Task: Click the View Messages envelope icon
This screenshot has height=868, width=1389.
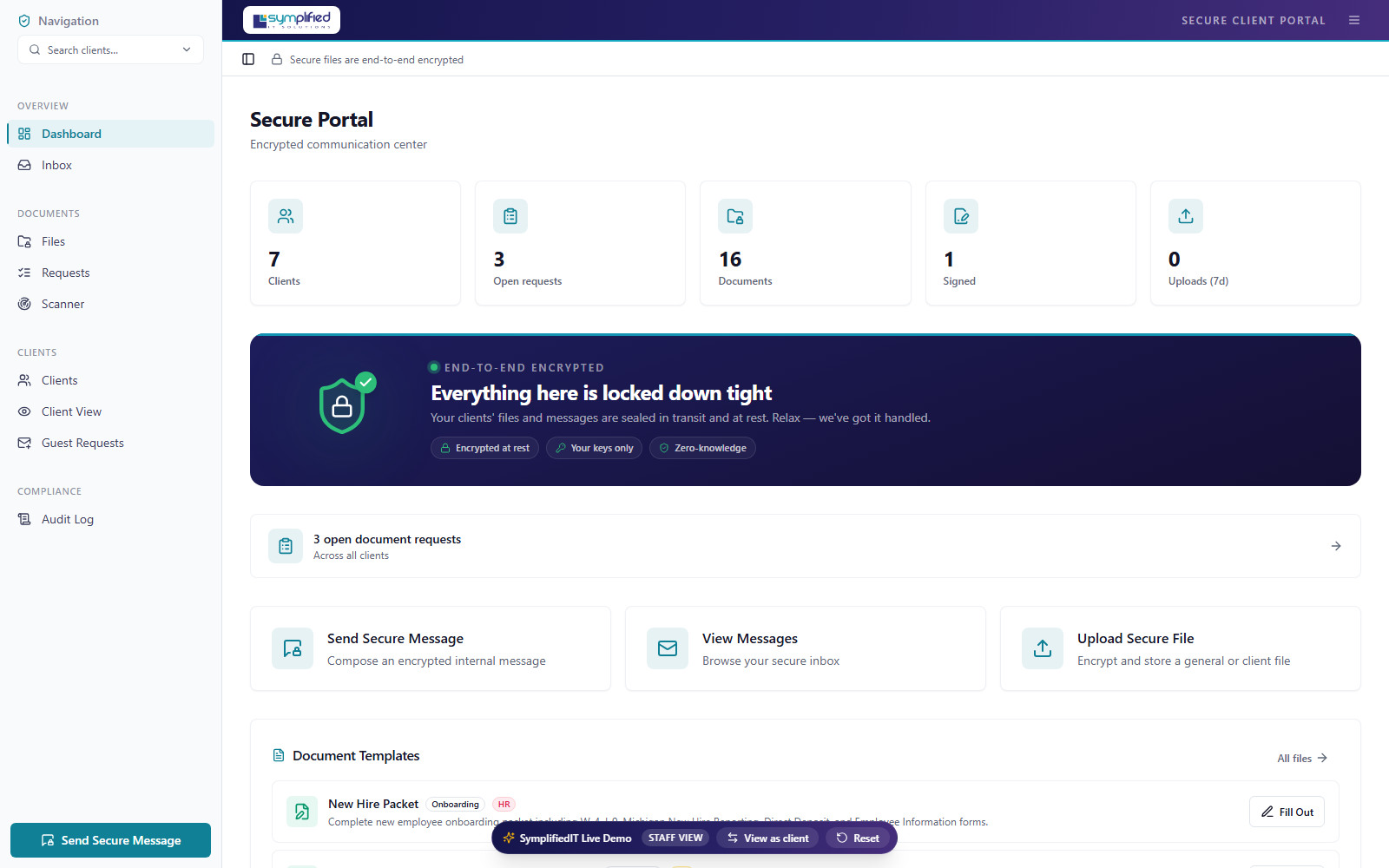Action: [x=668, y=648]
